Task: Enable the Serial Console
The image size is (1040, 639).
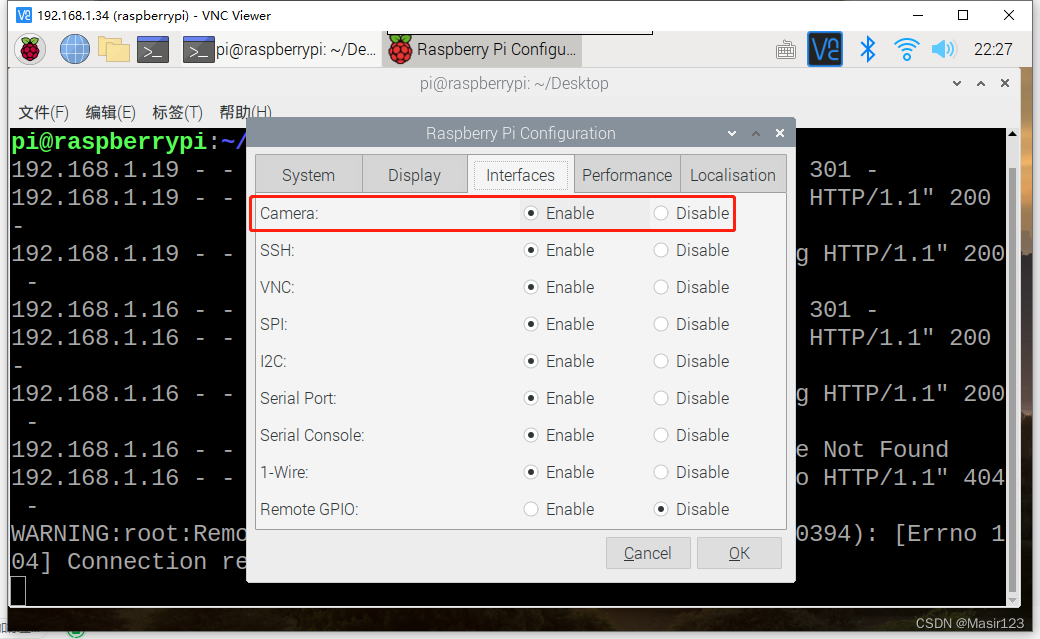Action: coord(559,435)
